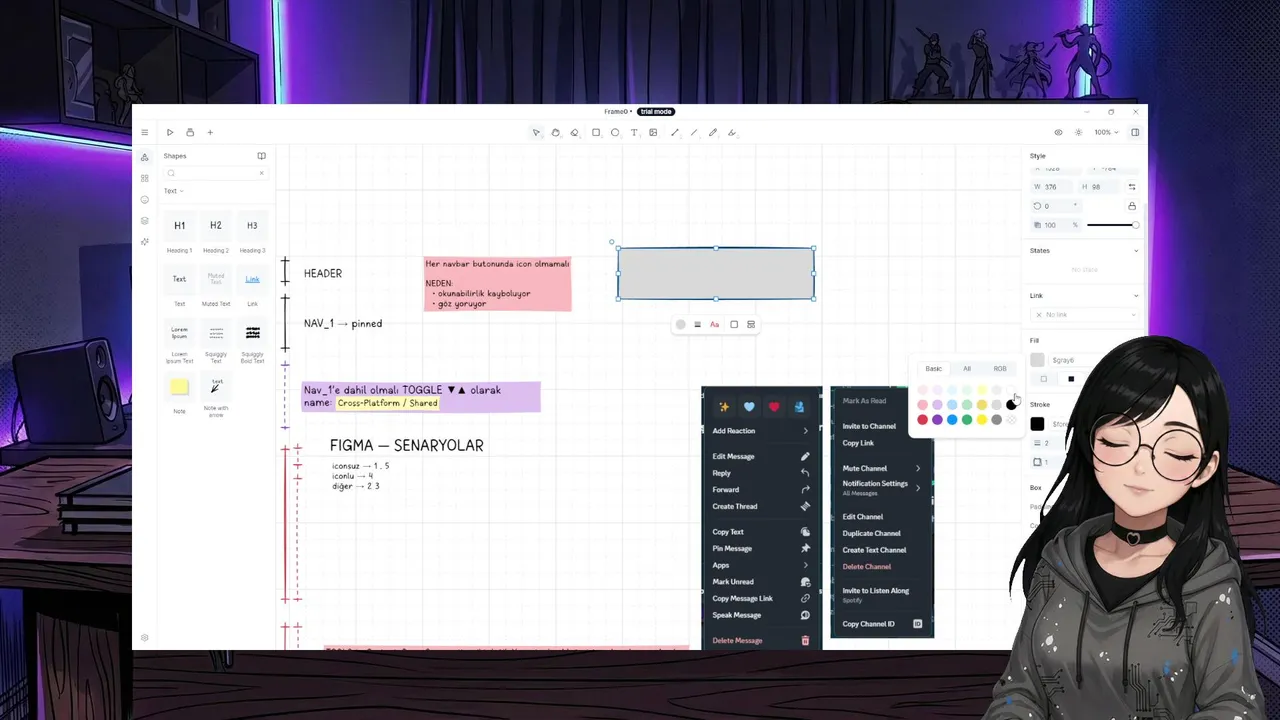Select the eraser tool
Viewport: 1280px width, 720px height.
574,132
